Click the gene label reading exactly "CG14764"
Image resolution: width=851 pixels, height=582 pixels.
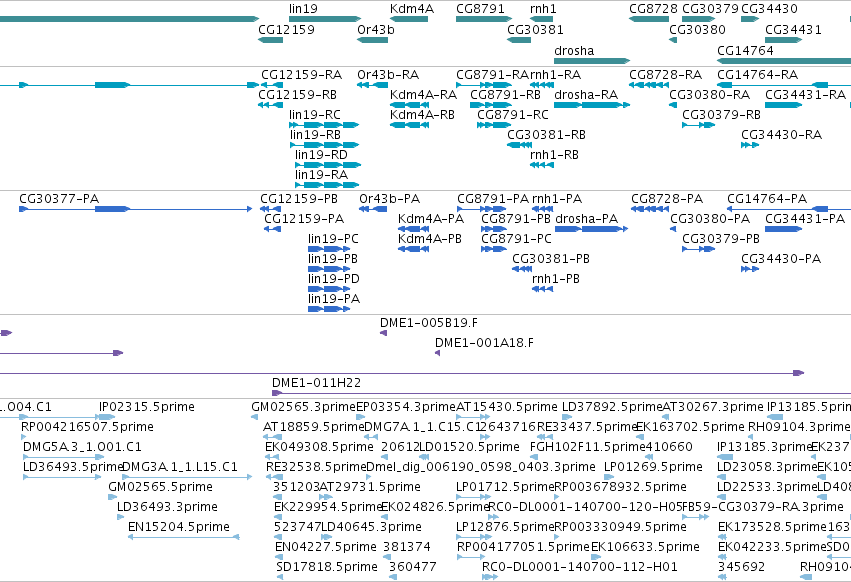coord(745,50)
